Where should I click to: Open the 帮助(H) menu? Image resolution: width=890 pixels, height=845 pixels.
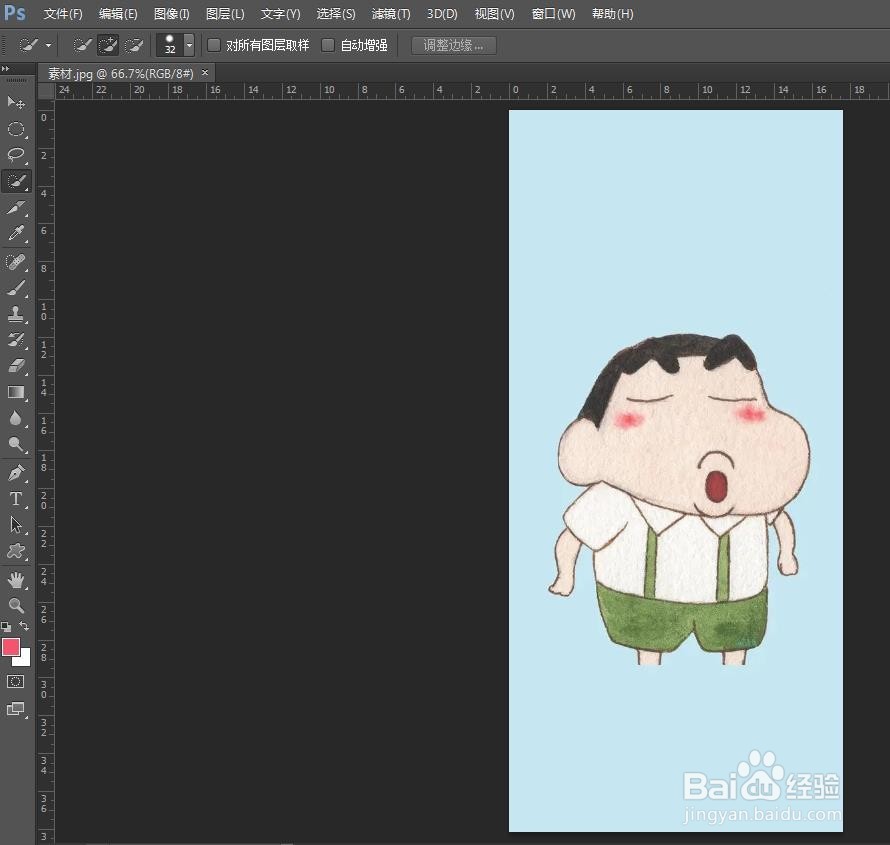pos(612,14)
